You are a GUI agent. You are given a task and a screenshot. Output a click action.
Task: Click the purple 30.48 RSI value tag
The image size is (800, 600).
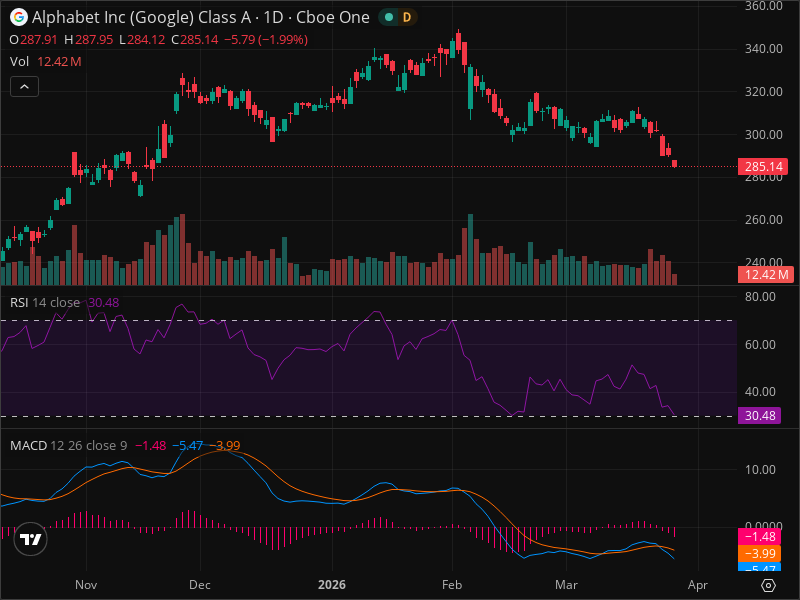(x=759, y=415)
